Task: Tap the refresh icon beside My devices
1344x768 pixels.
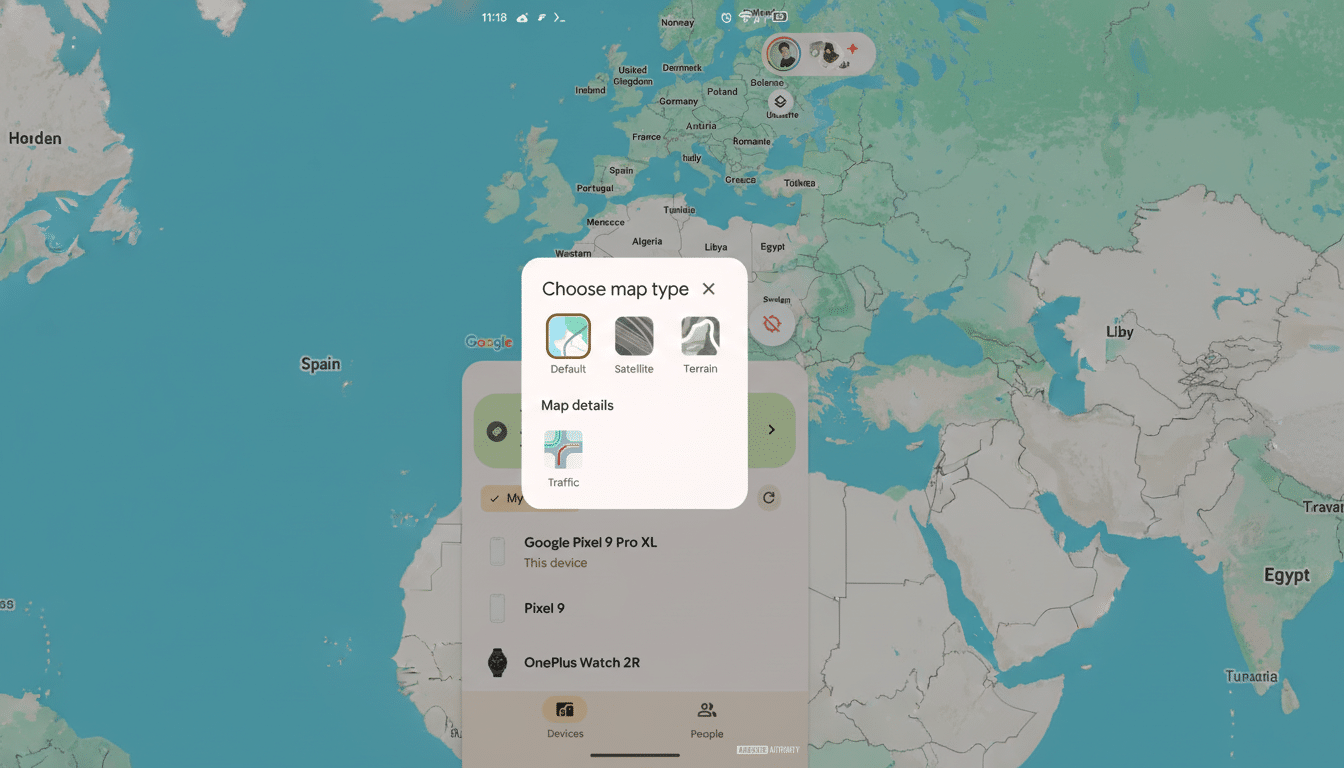Action: 768,498
